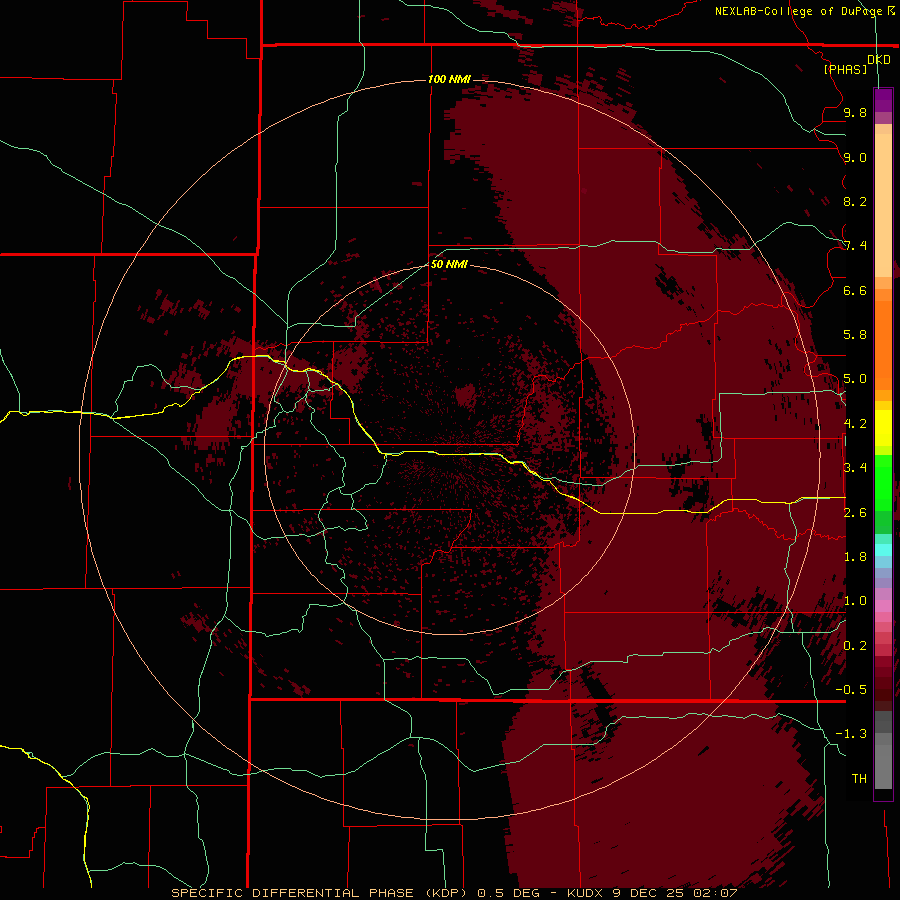Pick the bright green color bar segment
The height and width of the screenshot is (900, 900).
pos(883,483)
